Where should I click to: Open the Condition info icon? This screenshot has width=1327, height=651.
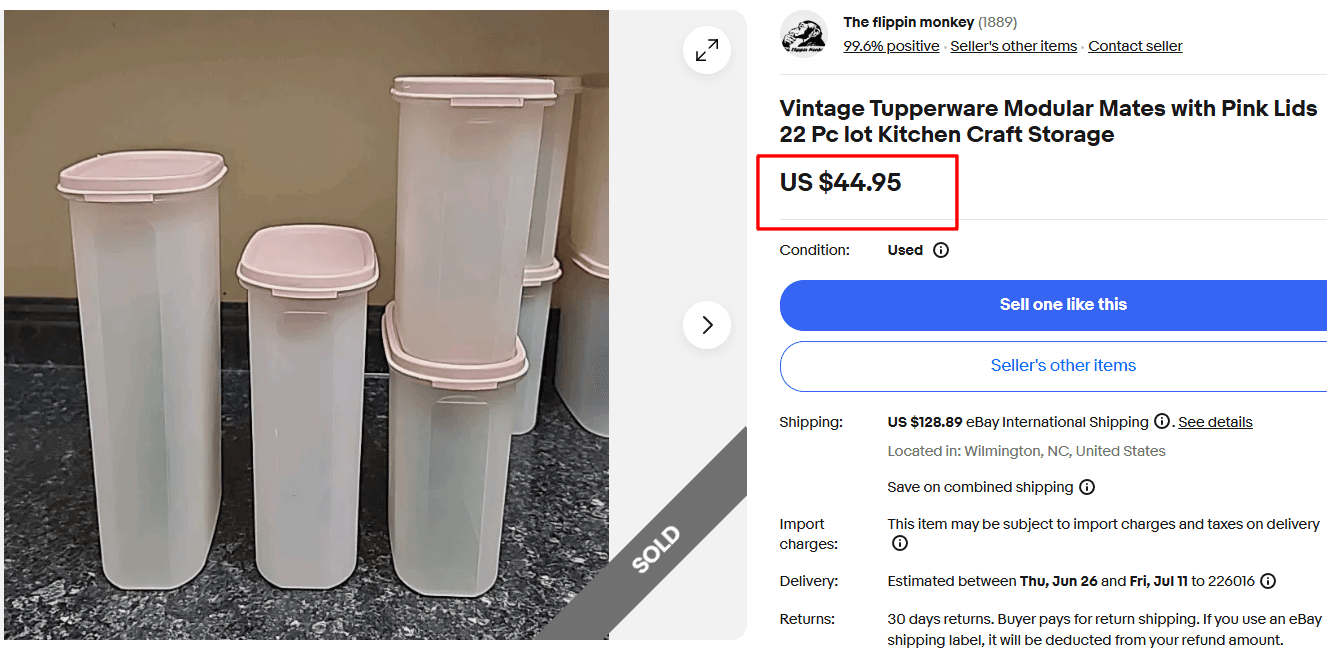click(940, 250)
